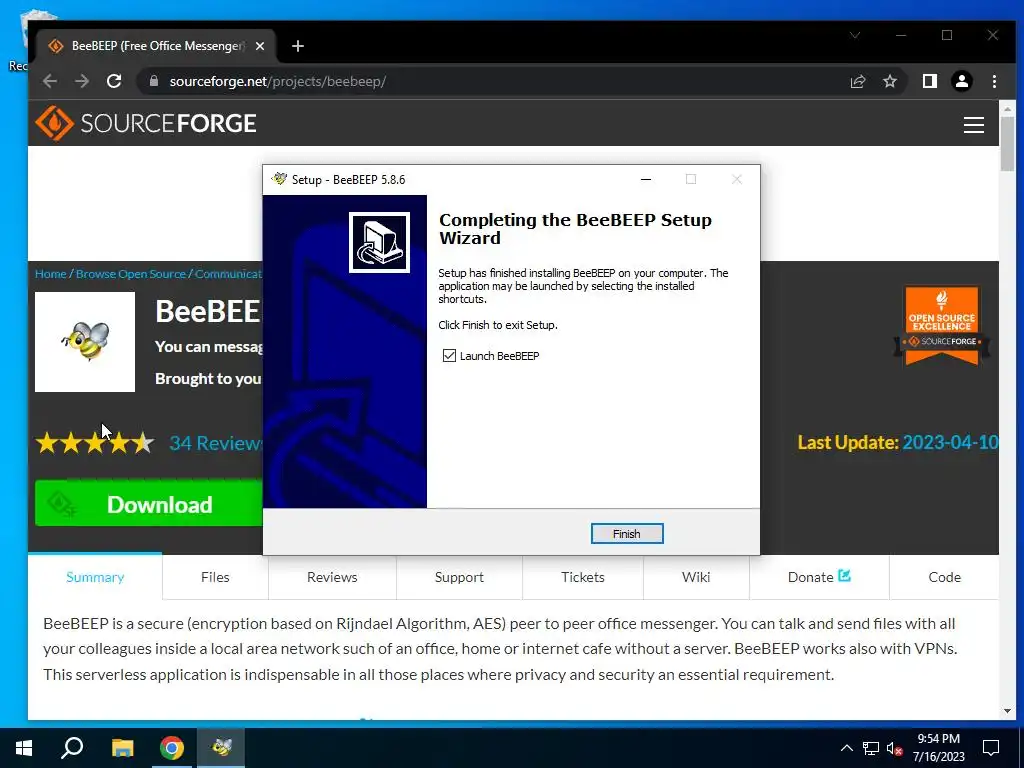Click the star rating icons

(95, 443)
